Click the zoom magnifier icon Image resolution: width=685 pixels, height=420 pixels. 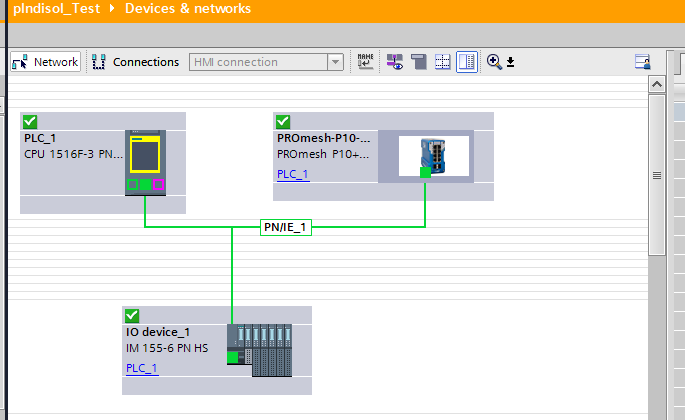coord(494,62)
